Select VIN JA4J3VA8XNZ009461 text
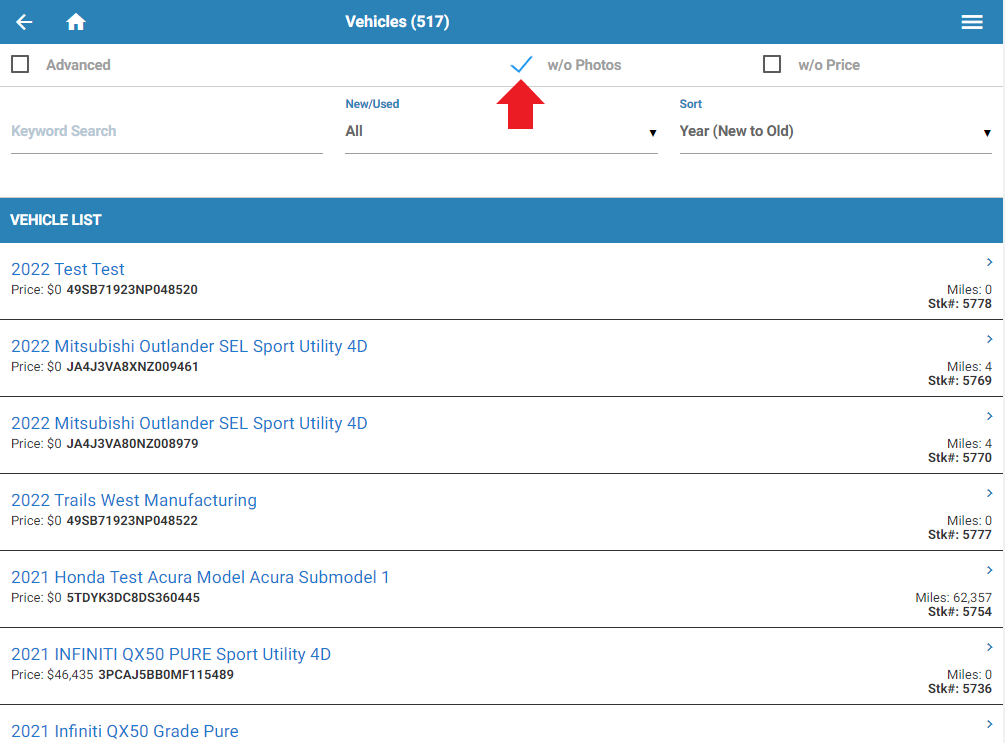1005x743 pixels. (133, 367)
